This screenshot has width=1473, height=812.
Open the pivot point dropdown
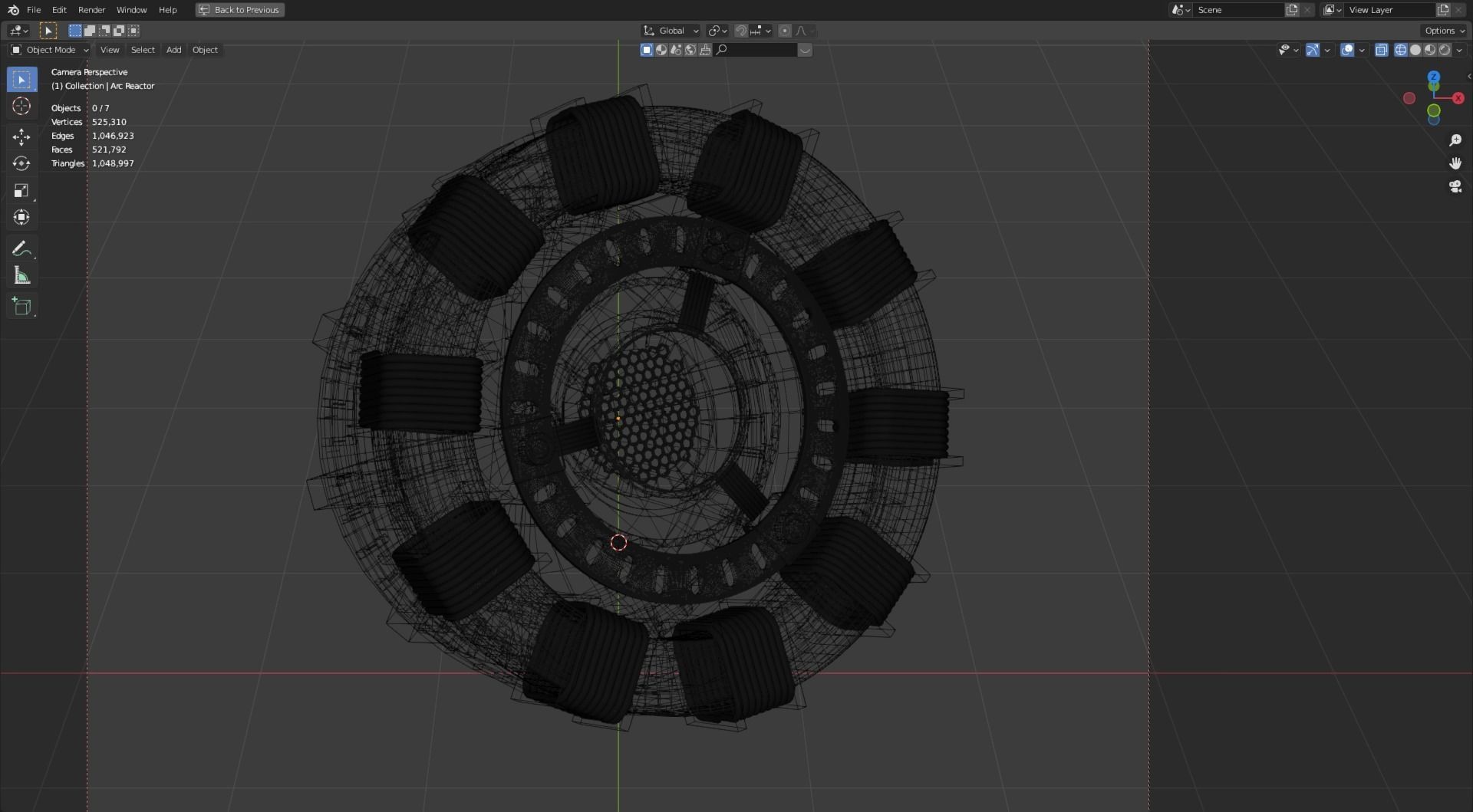click(x=717, y=31)
